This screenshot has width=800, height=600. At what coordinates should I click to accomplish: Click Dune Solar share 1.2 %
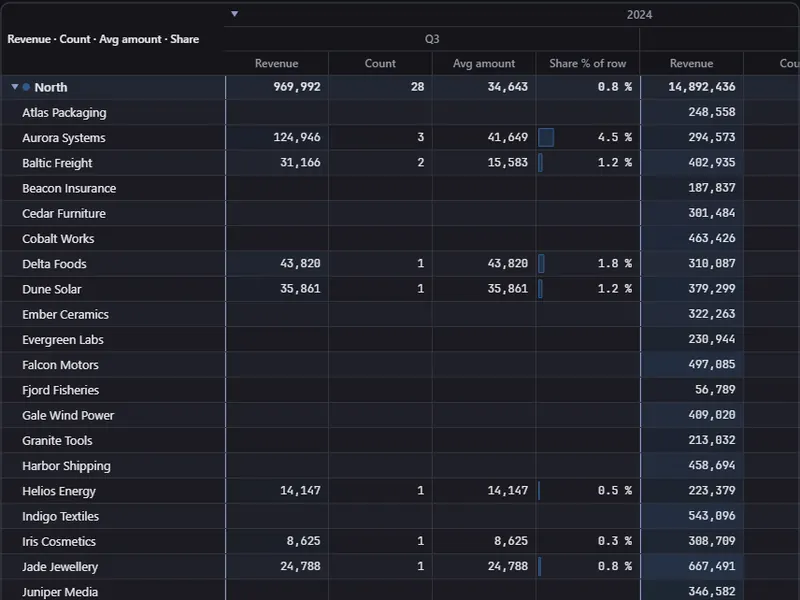(615, 289)
